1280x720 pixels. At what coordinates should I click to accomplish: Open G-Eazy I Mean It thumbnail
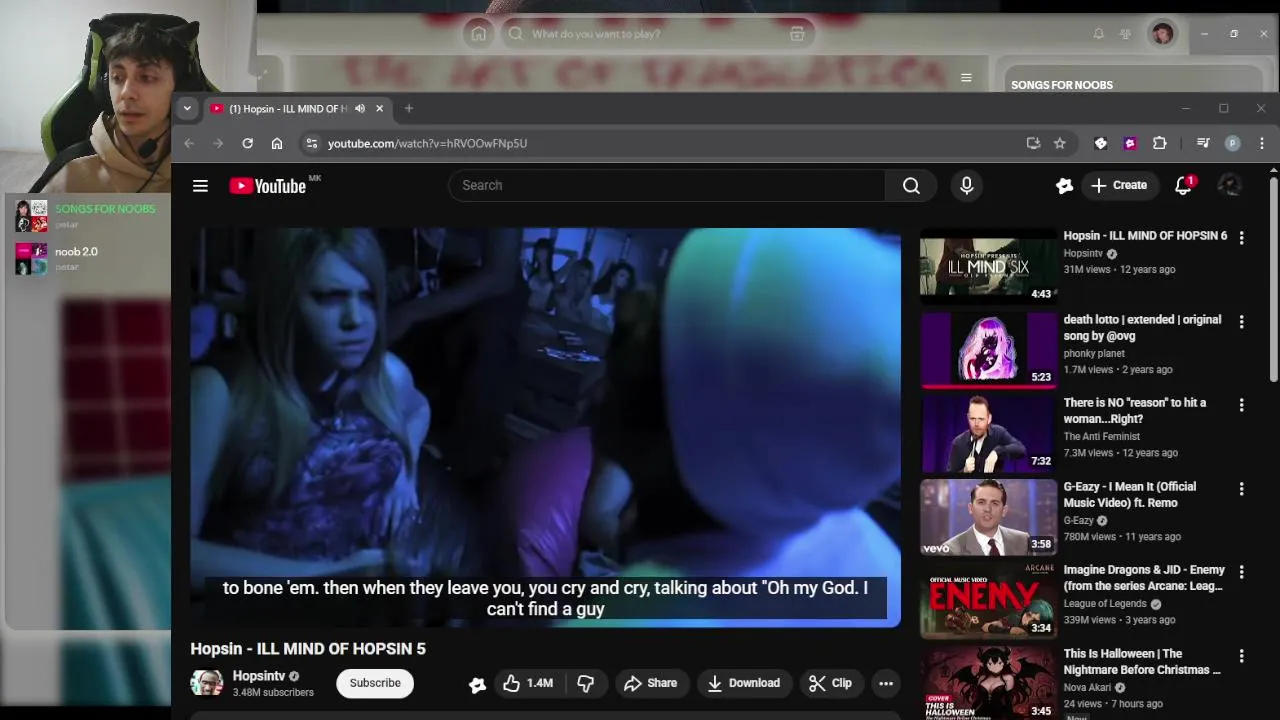988,516
